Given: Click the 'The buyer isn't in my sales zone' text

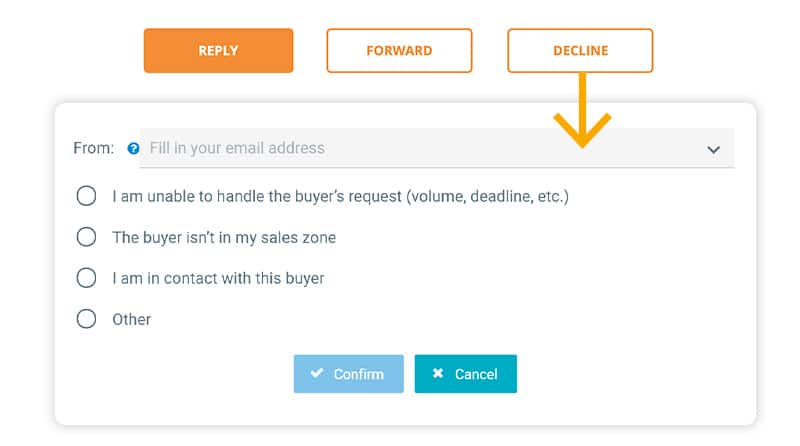Looking at the screenshot, I should pos(224,238).
